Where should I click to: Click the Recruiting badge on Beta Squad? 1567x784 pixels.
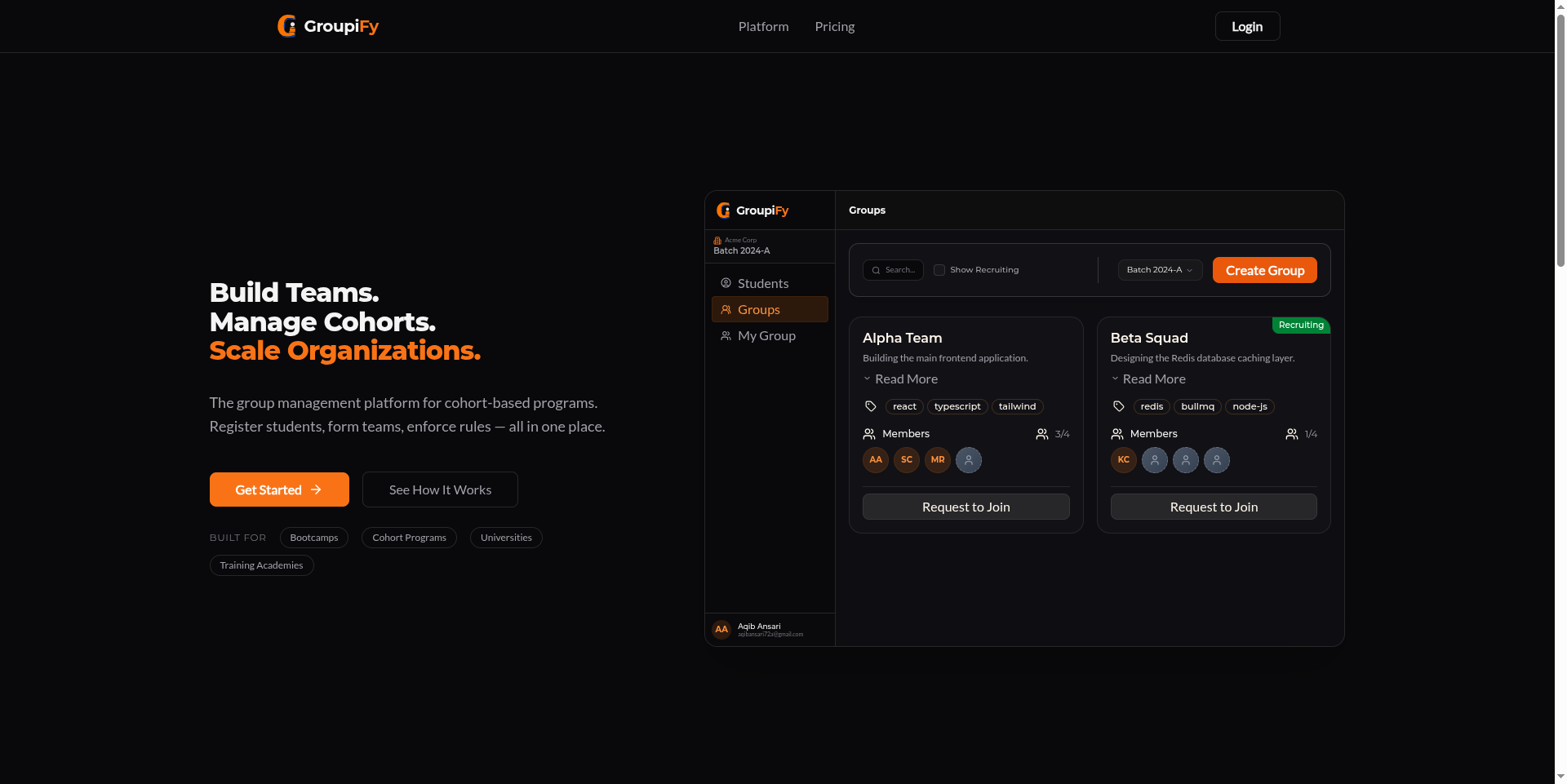(1301, 325)
